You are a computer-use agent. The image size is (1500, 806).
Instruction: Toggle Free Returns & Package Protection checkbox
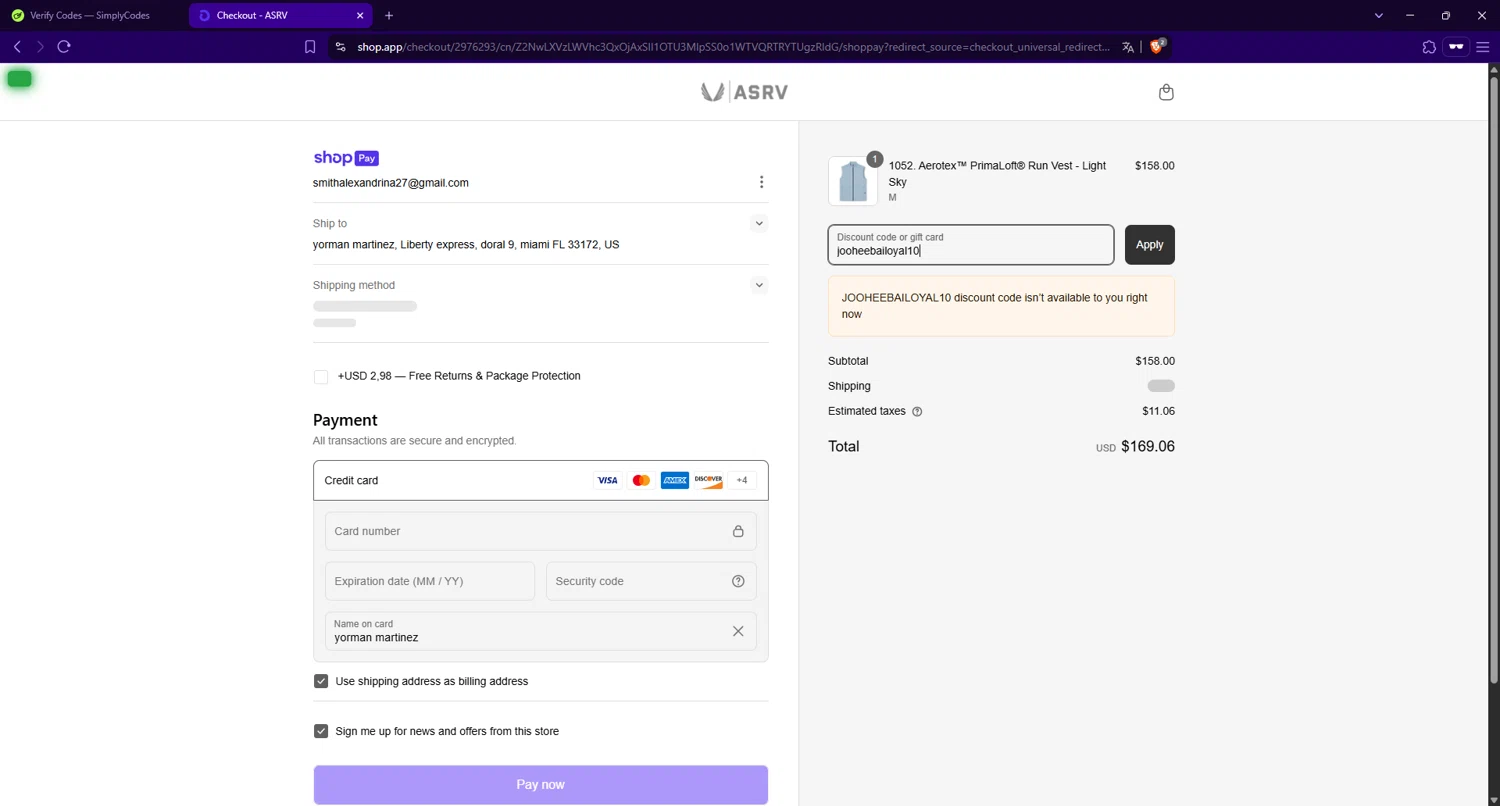coord(321,377)
